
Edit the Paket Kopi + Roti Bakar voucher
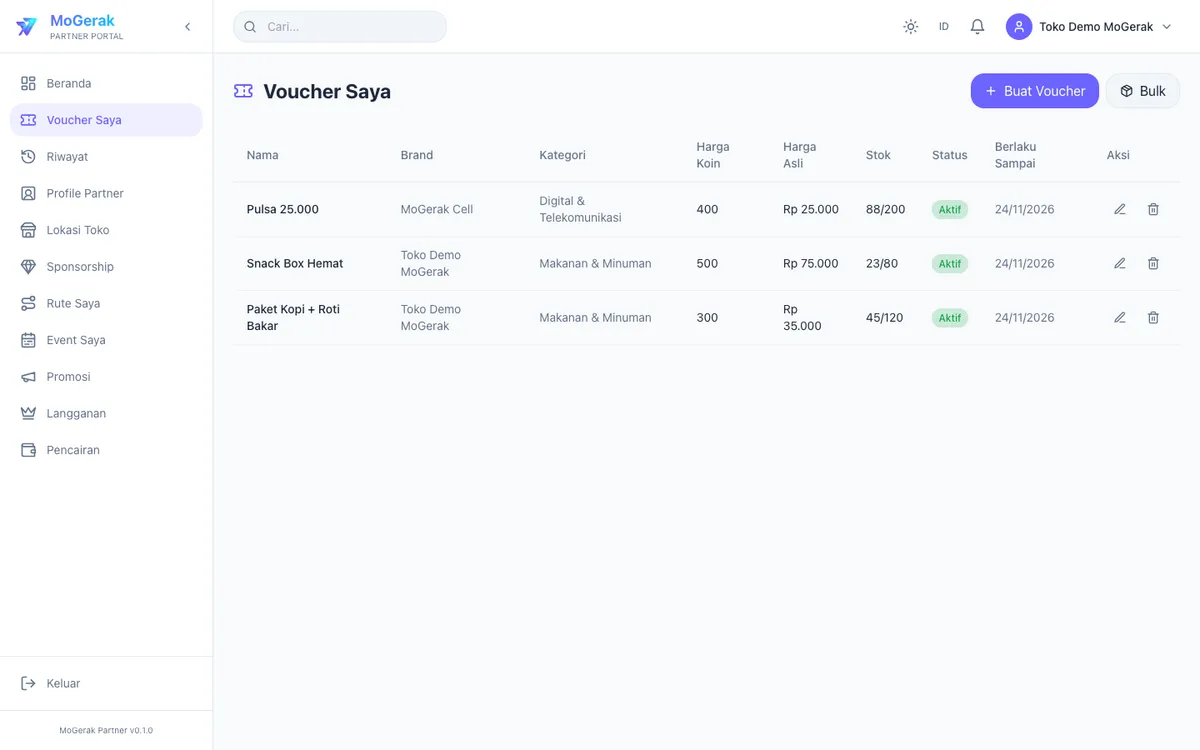click(x=1120, y=317)
